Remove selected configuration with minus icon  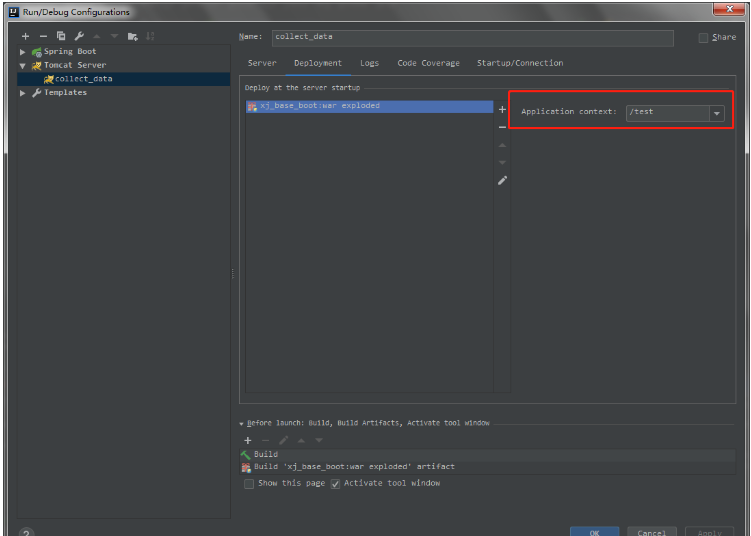[43, 36]
